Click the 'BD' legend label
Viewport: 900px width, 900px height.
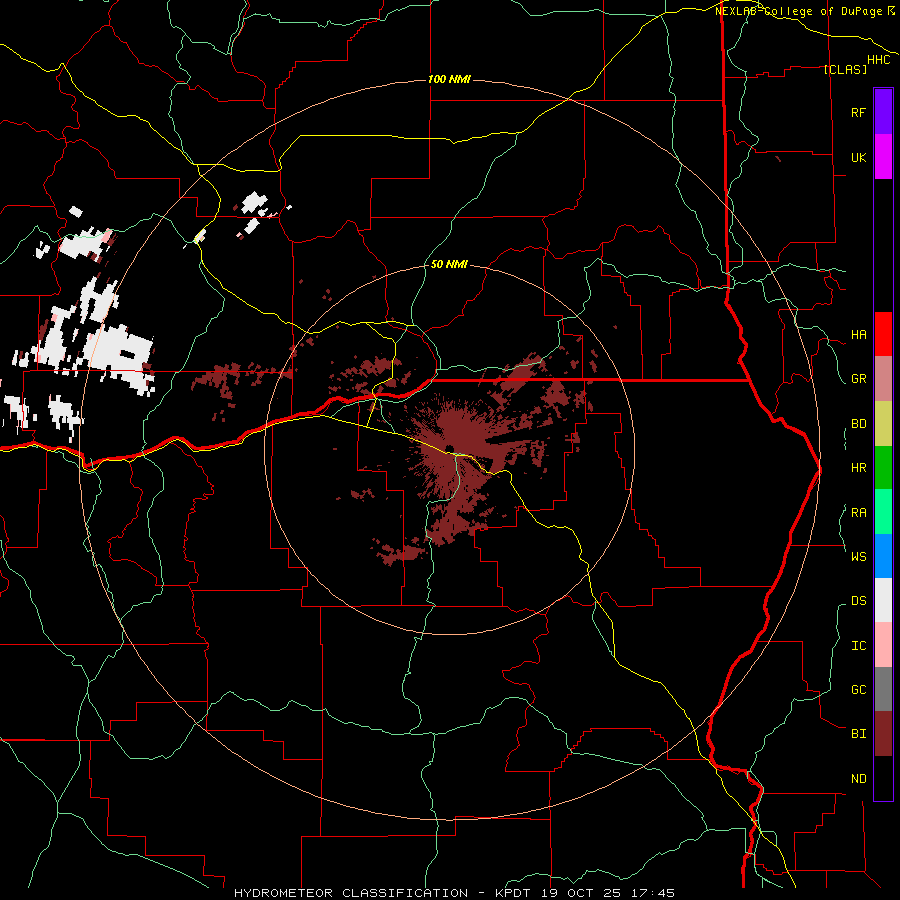858,424
